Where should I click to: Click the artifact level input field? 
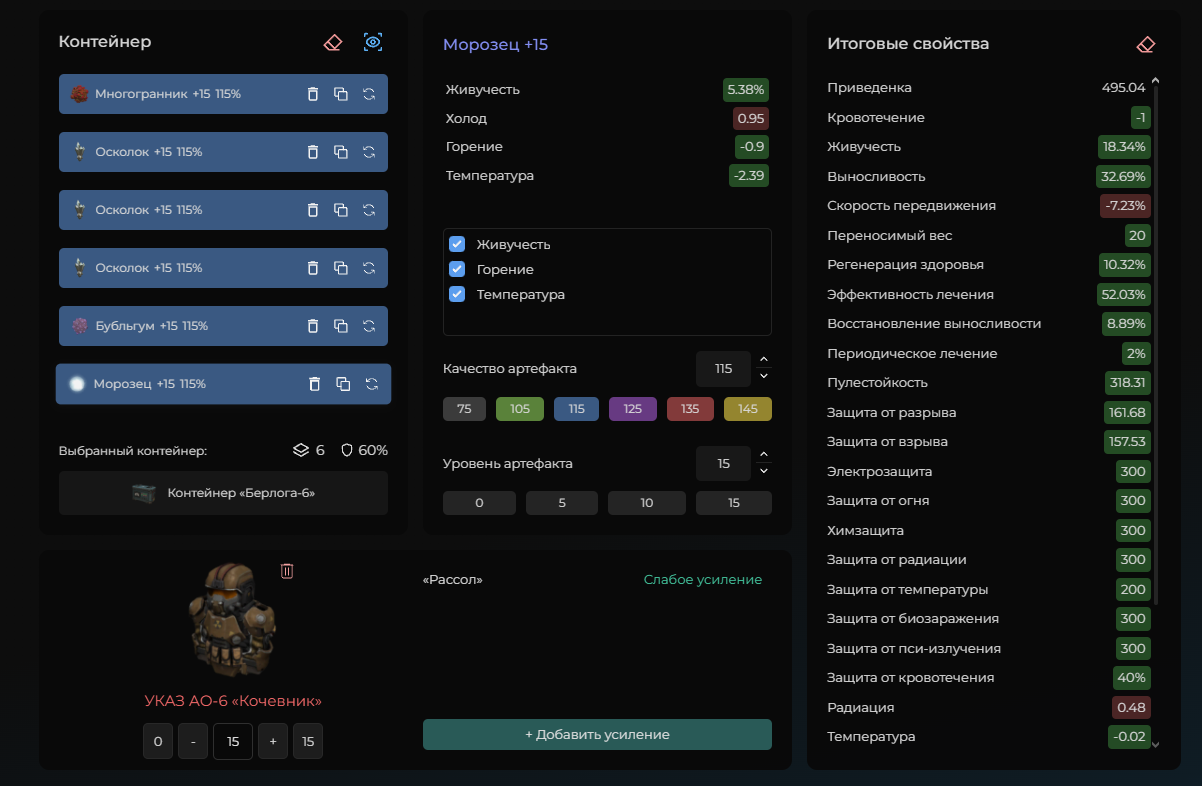point(724,464)
